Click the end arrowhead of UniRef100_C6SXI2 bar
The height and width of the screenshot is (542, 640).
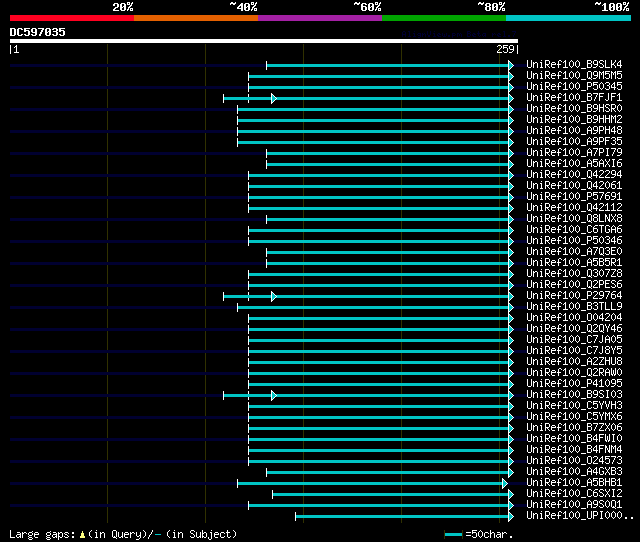511,495
